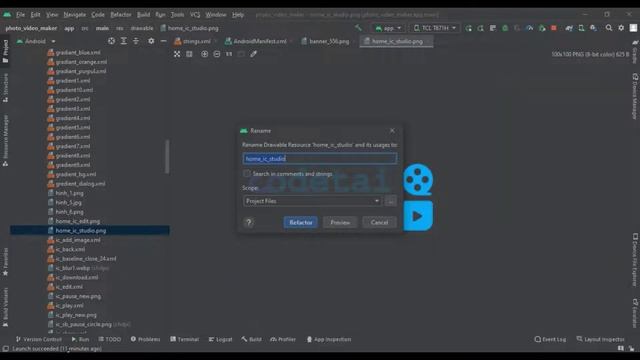Open App Inspection tool window
Screen dimensions: 640x360
pos(329,339)
